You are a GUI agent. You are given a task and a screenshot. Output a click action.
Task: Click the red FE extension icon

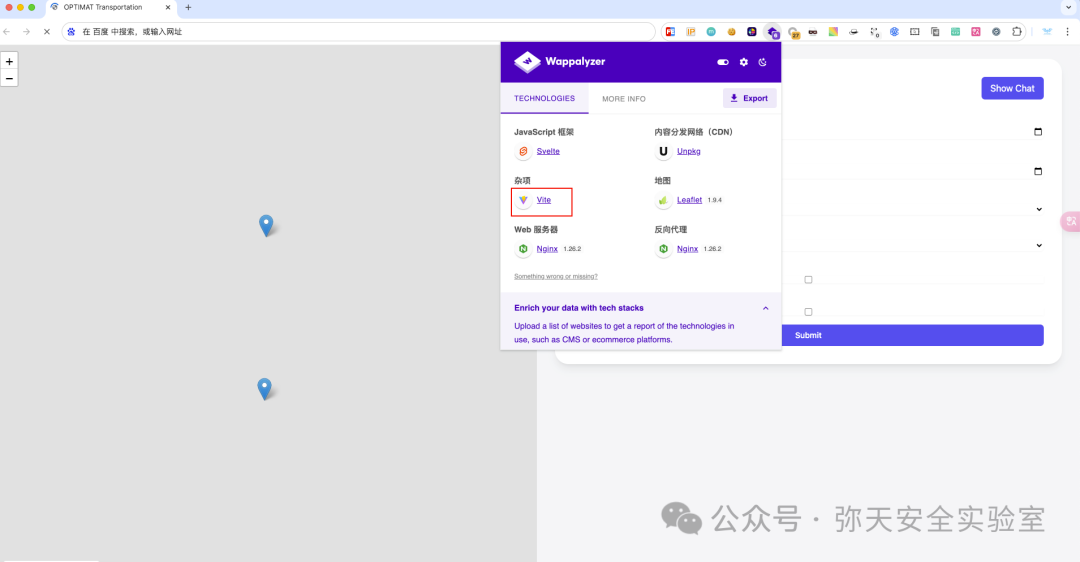pyautogui.click(x=670, y=32)
